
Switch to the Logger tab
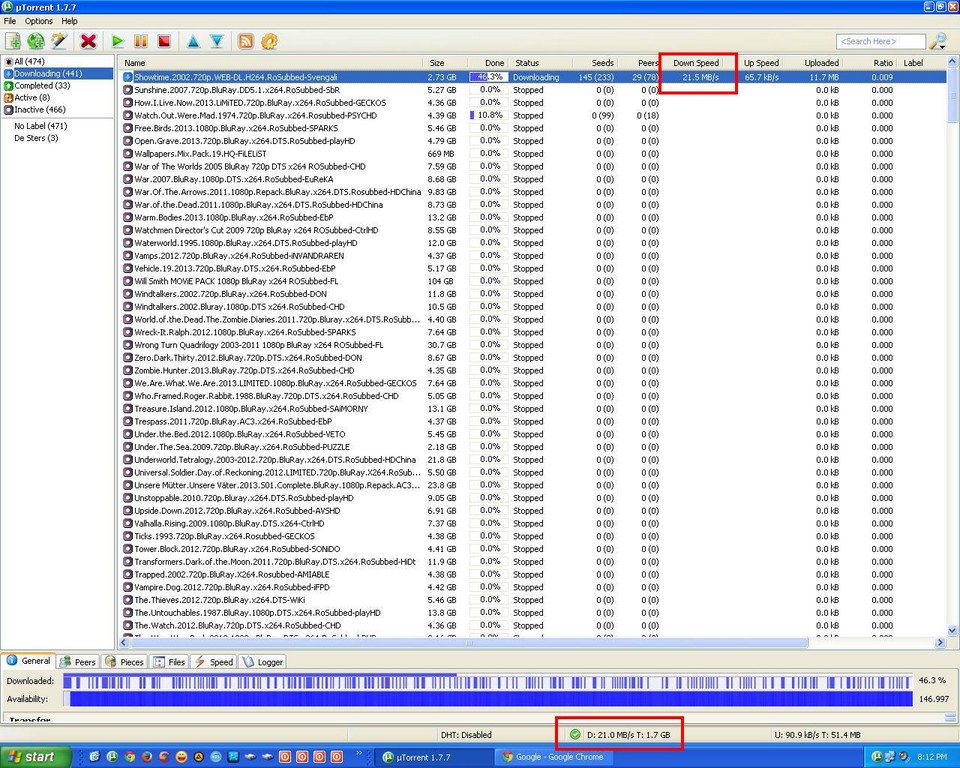pyautogui.click(x=263, y=662)
